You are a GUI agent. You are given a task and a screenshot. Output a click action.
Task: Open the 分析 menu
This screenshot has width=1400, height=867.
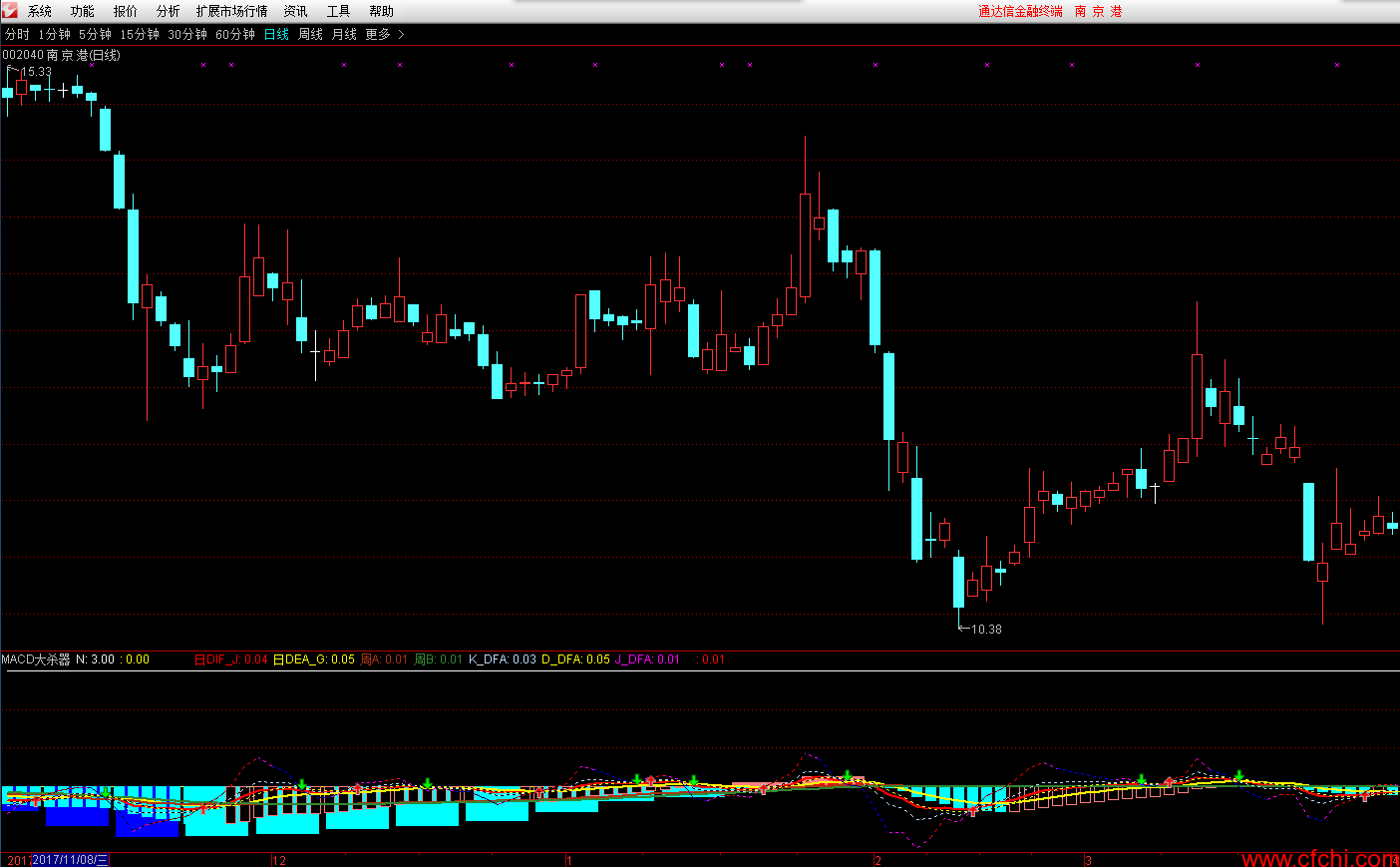tap(169, 11)
